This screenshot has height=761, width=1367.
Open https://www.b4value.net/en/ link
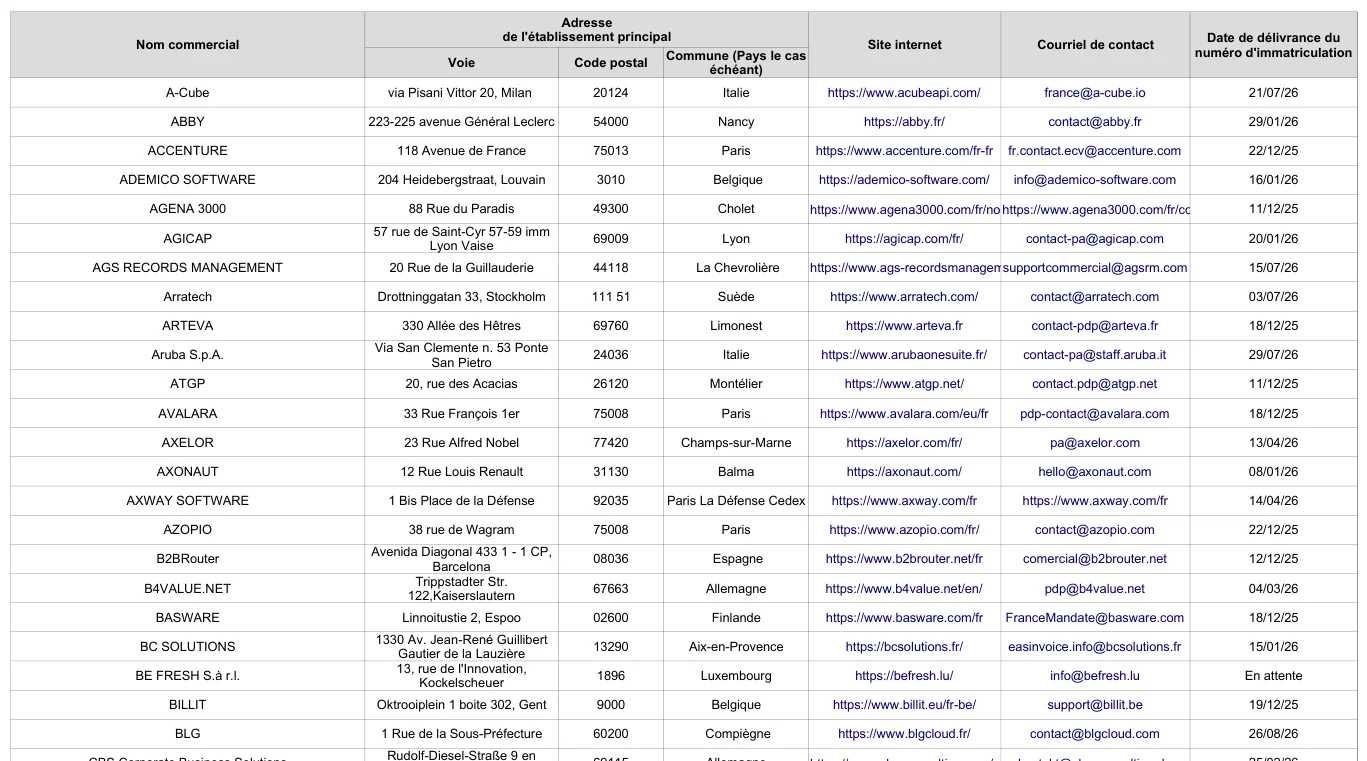904,589
